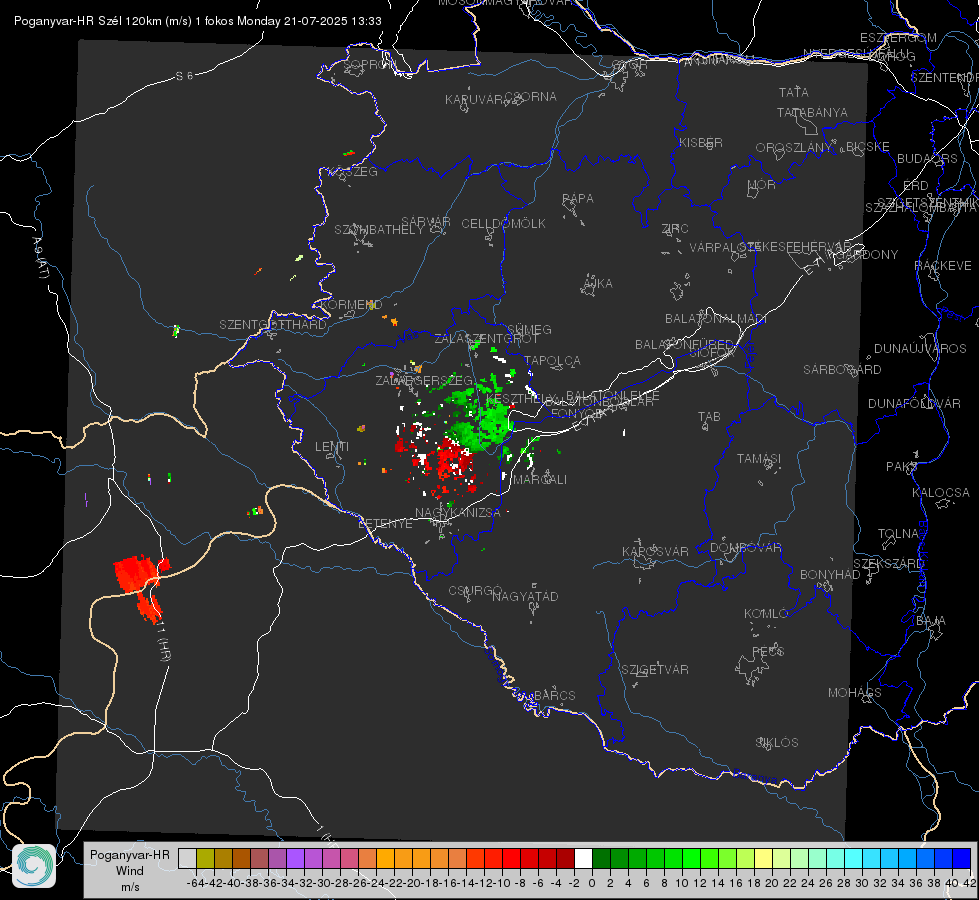Image resolution: width=979 pixels, height=900 pixels.
Task: Click the SZENTGOTTHÁRD label
Action: coord(273,325)
